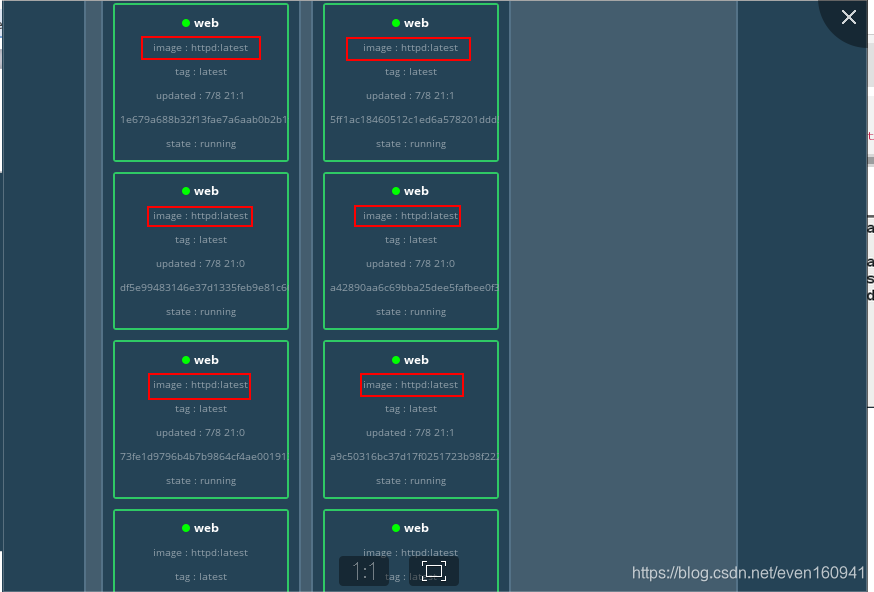The width and height of the screenshot is (874, 592).
Task: Select container ID starting with a9c50316bc37
Action: 413,457
